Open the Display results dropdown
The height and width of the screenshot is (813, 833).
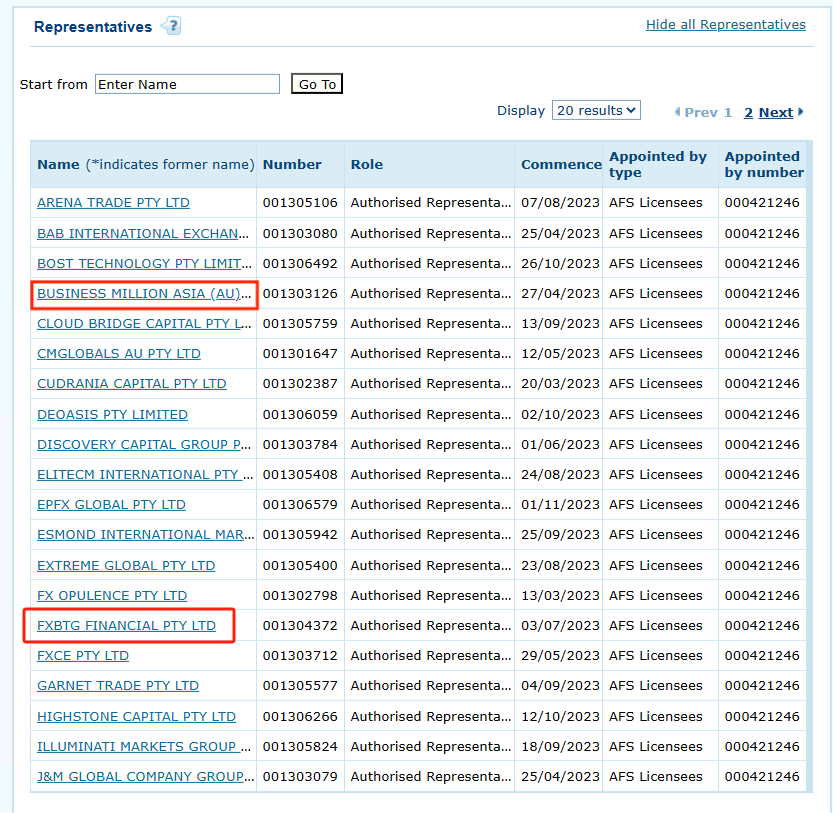pyautogui.click(x=596, y=111)
